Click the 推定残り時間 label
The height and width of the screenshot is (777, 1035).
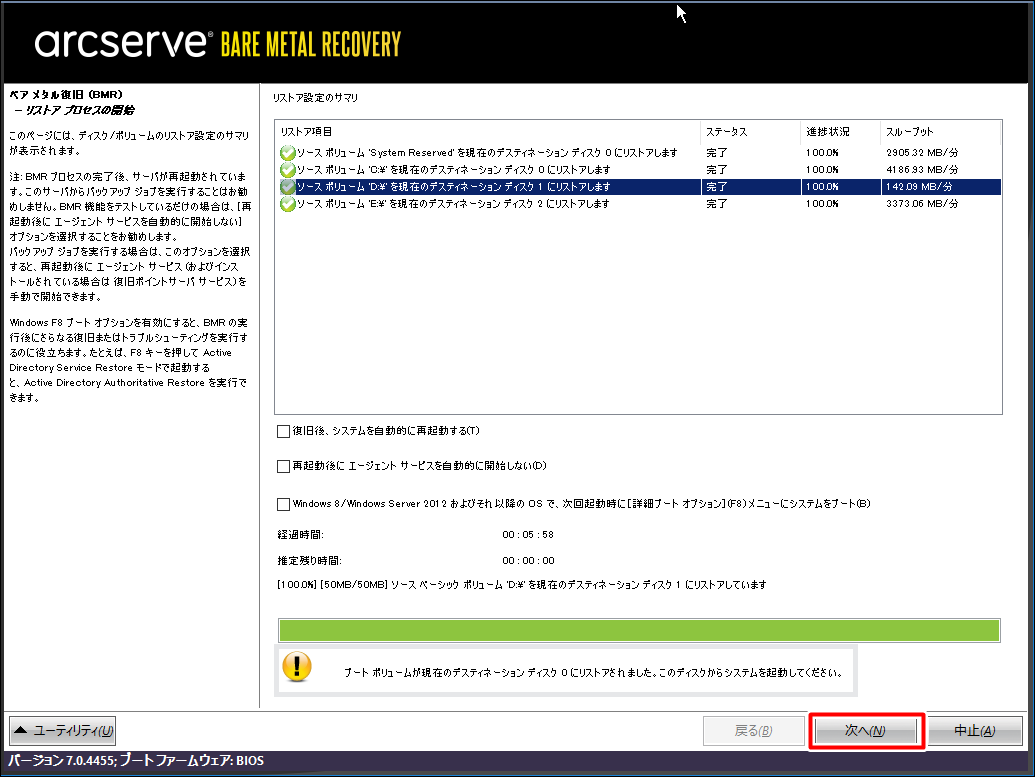tap(309, 560)
